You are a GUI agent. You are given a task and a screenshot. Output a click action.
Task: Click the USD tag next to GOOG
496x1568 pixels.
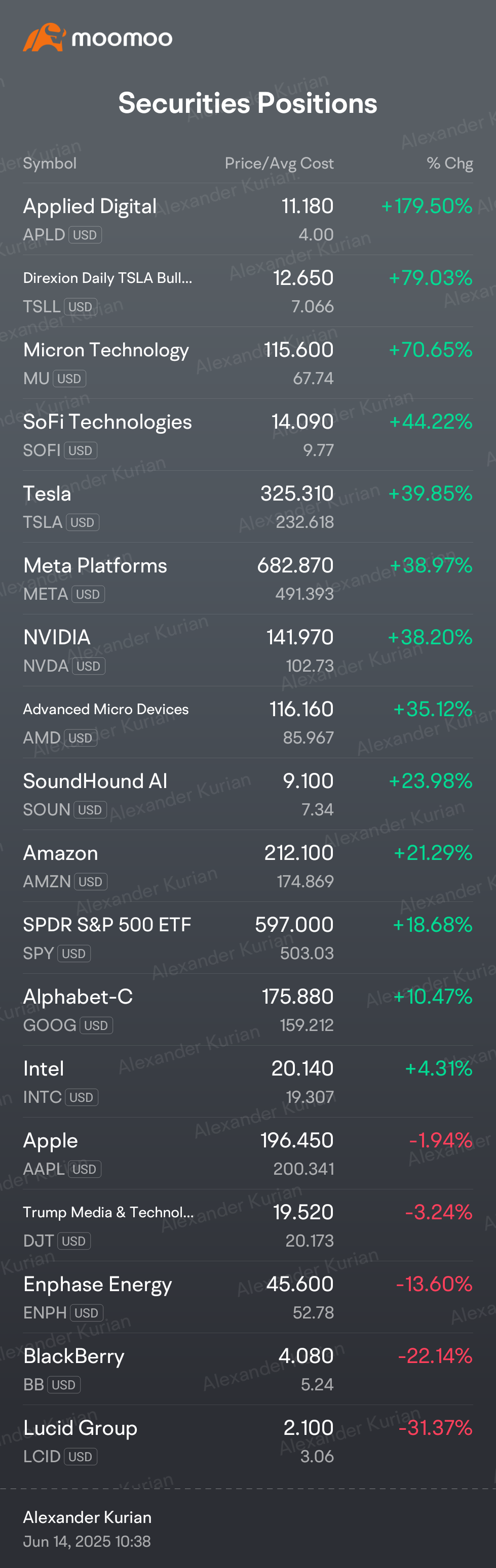pyautogui.click(x=96, y=1025)
